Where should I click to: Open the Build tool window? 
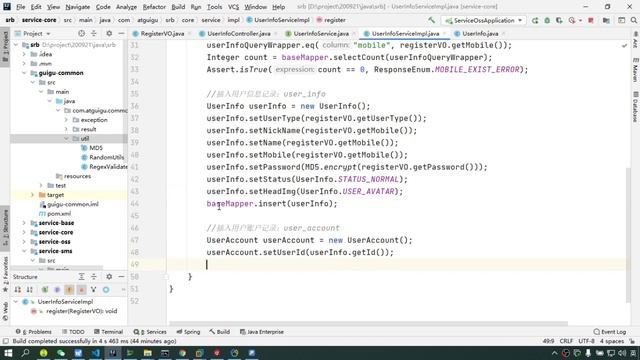click(220, 332)
